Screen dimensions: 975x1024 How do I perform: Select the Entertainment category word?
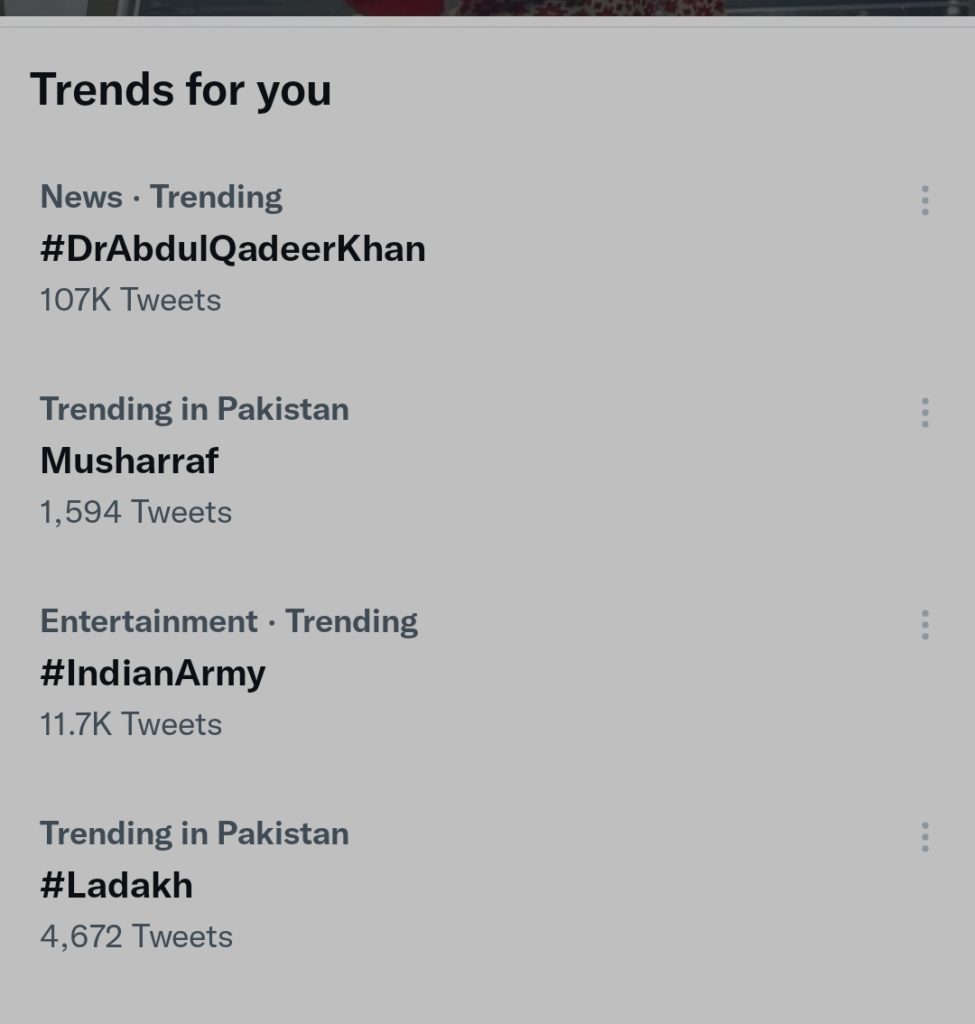tap(149, 621)
